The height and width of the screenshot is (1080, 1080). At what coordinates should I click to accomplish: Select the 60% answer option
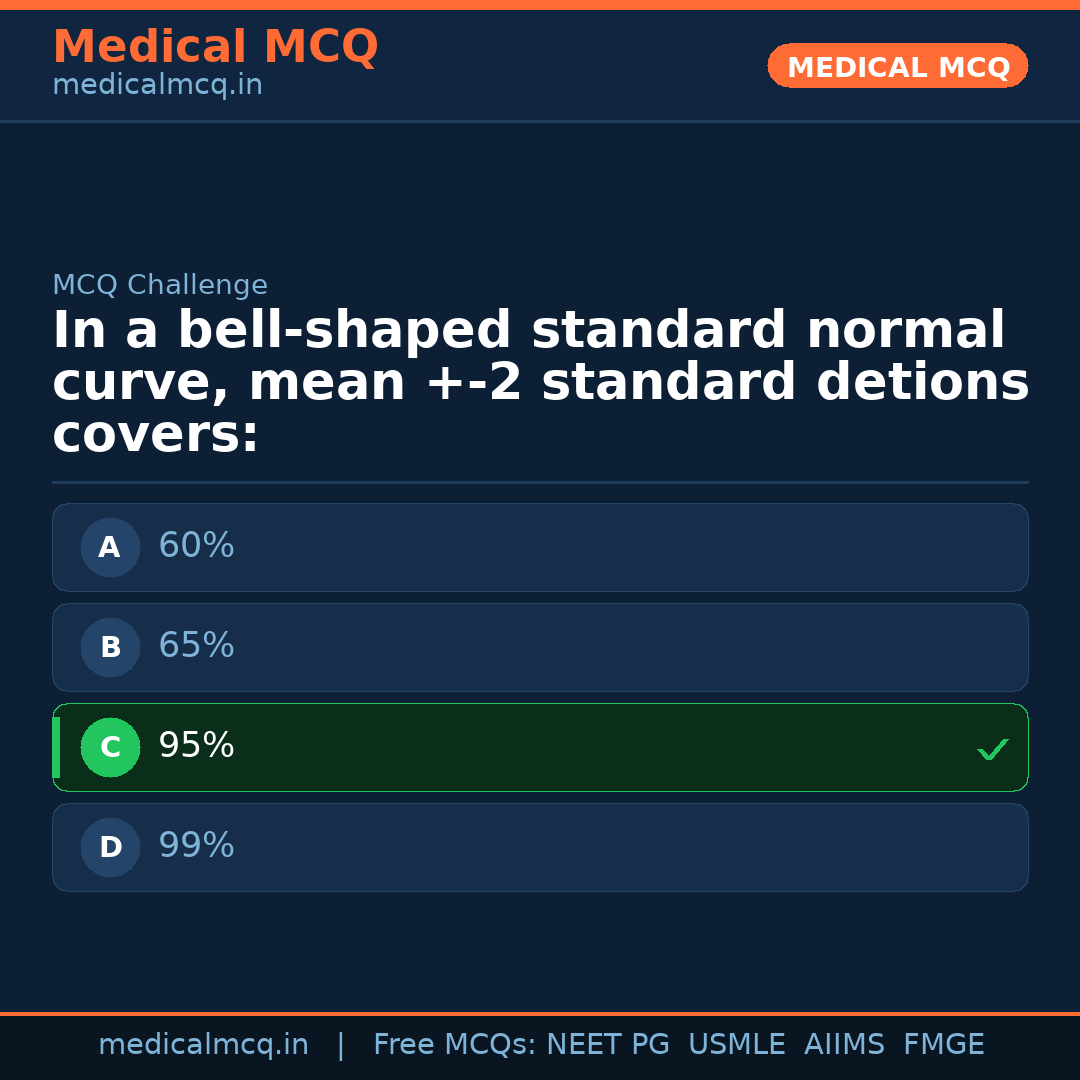[x=540, y=547]
